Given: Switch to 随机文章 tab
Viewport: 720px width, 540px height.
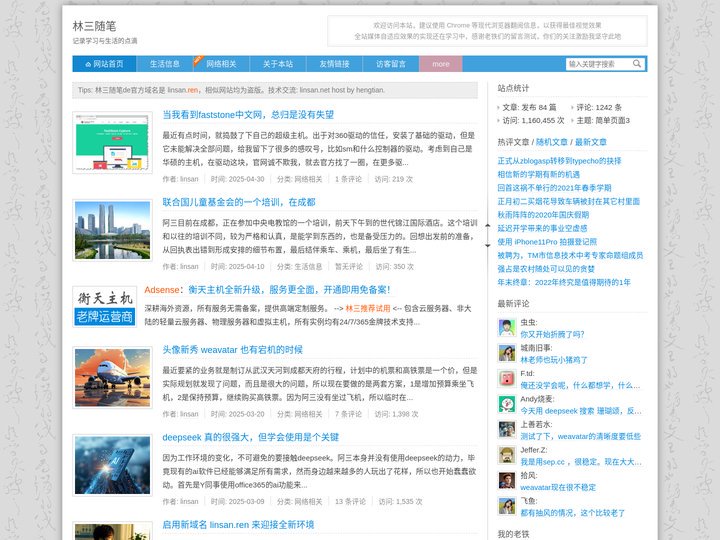Looking at the screenshot, I should coord(551,142).
